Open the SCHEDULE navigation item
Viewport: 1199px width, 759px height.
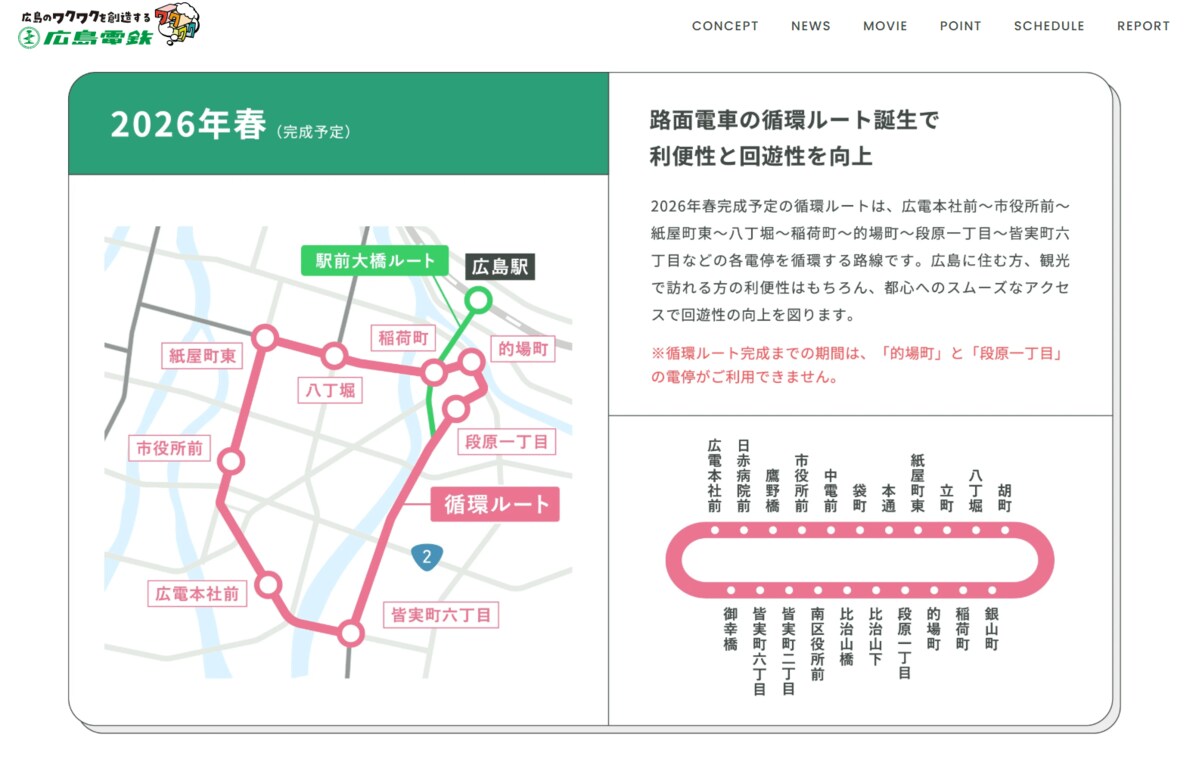(x=1049, y=26)
